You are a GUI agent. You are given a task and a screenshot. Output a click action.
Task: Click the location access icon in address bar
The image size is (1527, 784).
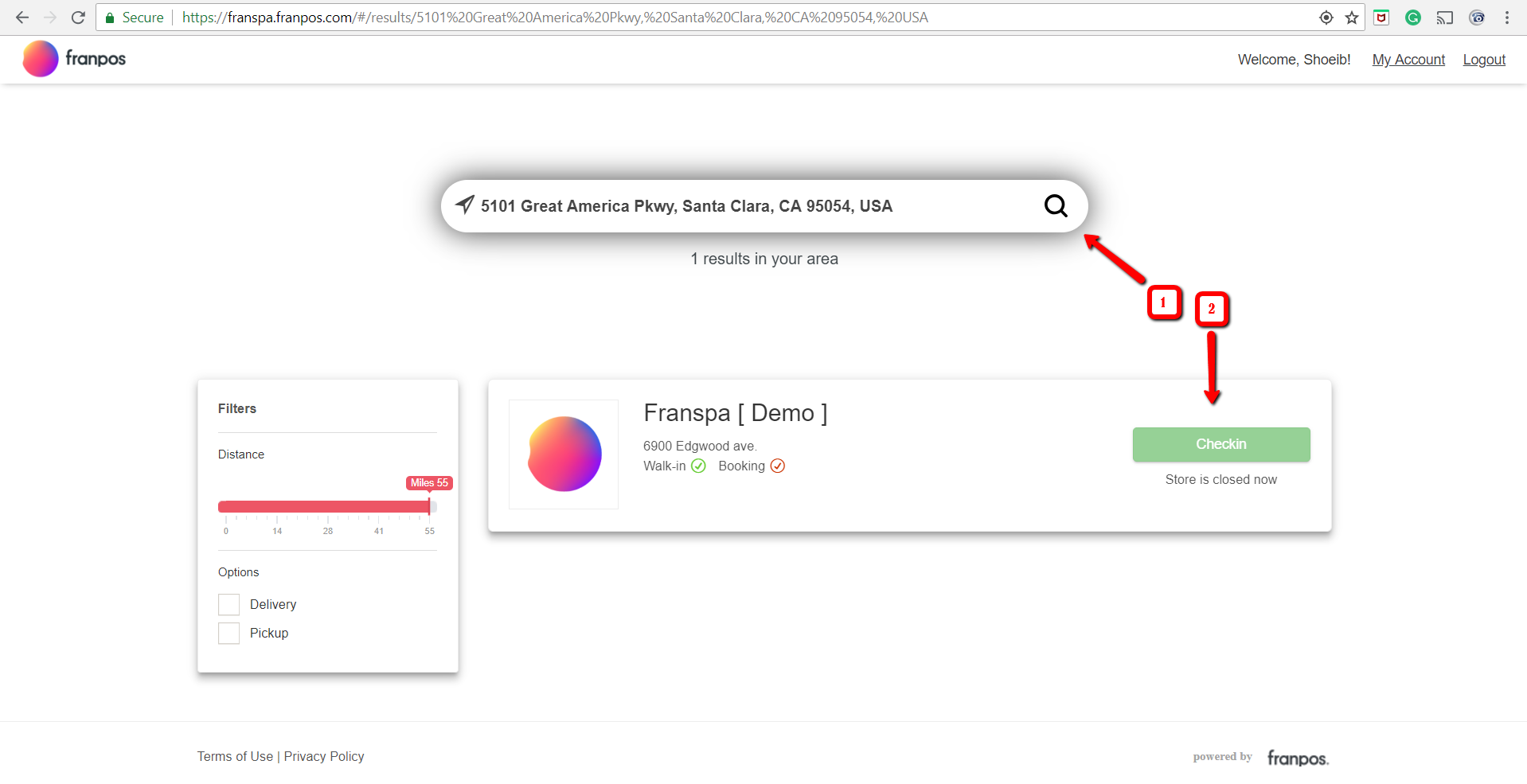pos(1326,18)
